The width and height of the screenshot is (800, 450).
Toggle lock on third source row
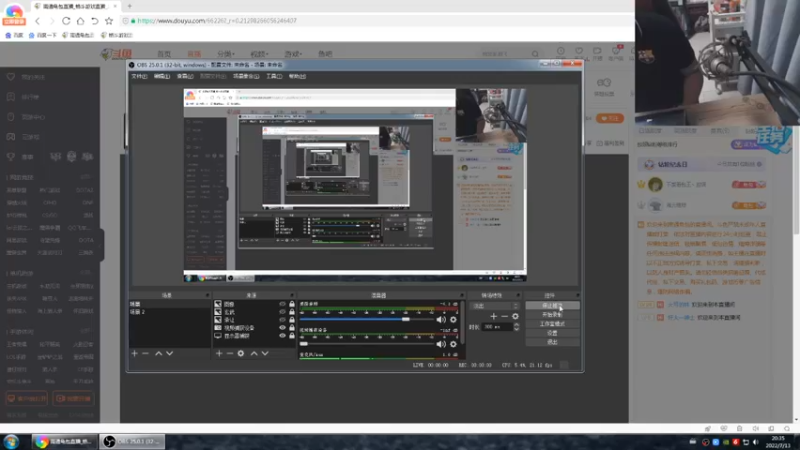click(292, 320)
